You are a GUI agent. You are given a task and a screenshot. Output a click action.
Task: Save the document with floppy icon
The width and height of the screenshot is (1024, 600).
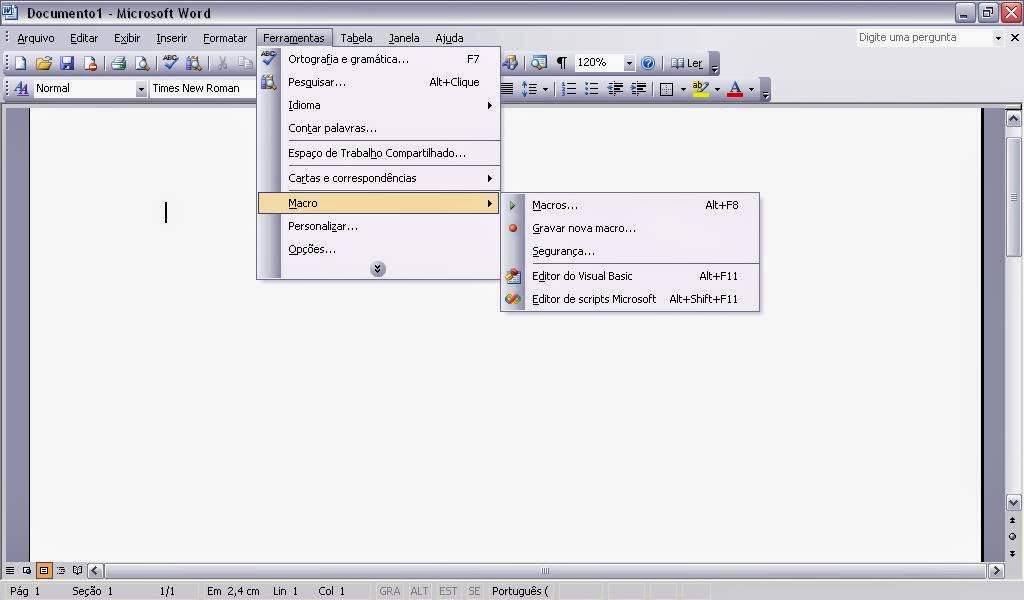pos(67,63)
